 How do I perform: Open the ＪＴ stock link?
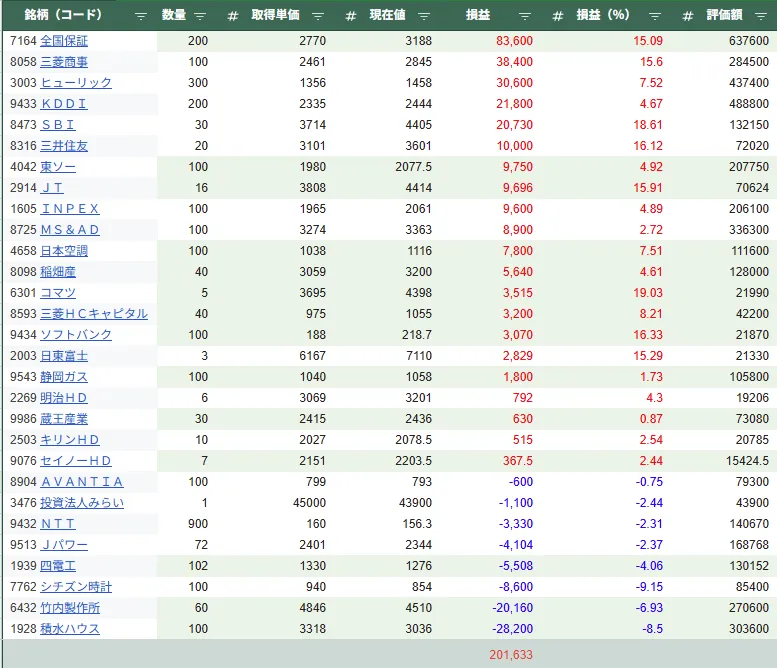click(52, 188)
